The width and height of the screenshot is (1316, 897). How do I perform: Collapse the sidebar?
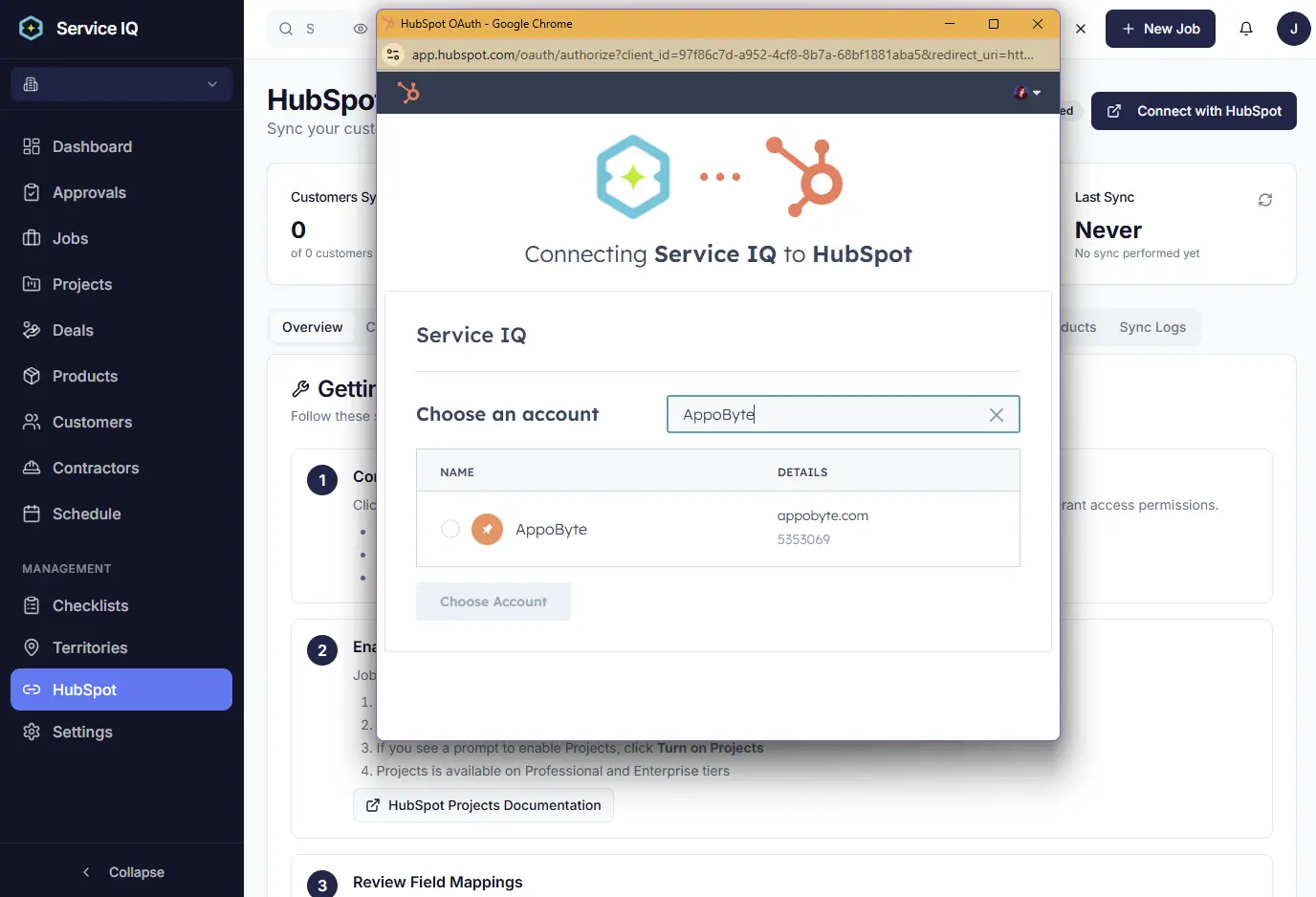click(x=122, y=872)
